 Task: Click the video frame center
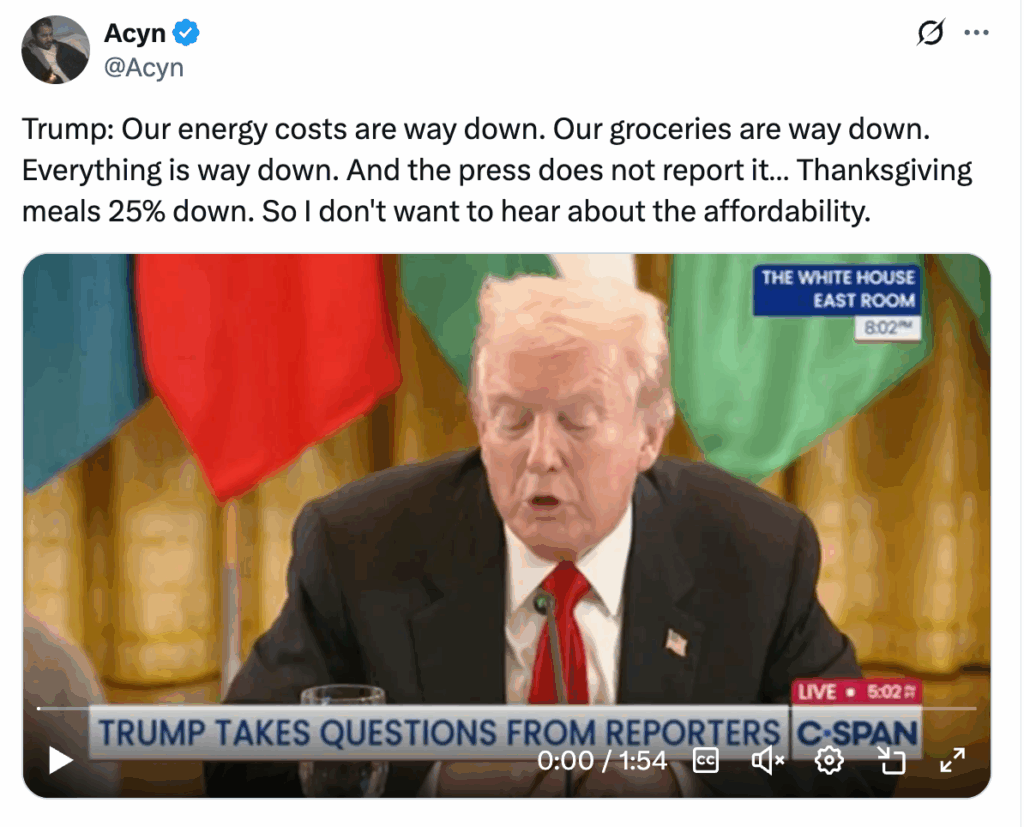click(x=507, y=525)
